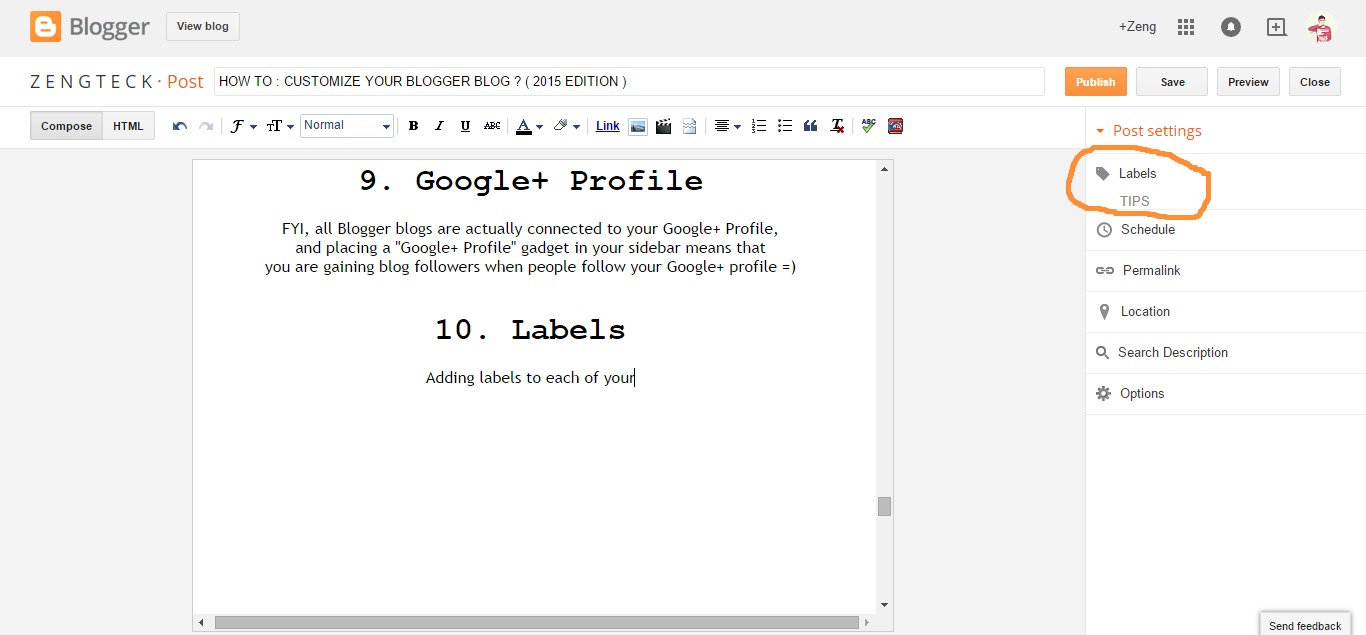This screenshot has height=635, width=1366.
Task: Click the editor scroll down arrow
Action: pyautogui.click(x=884, y=604)
